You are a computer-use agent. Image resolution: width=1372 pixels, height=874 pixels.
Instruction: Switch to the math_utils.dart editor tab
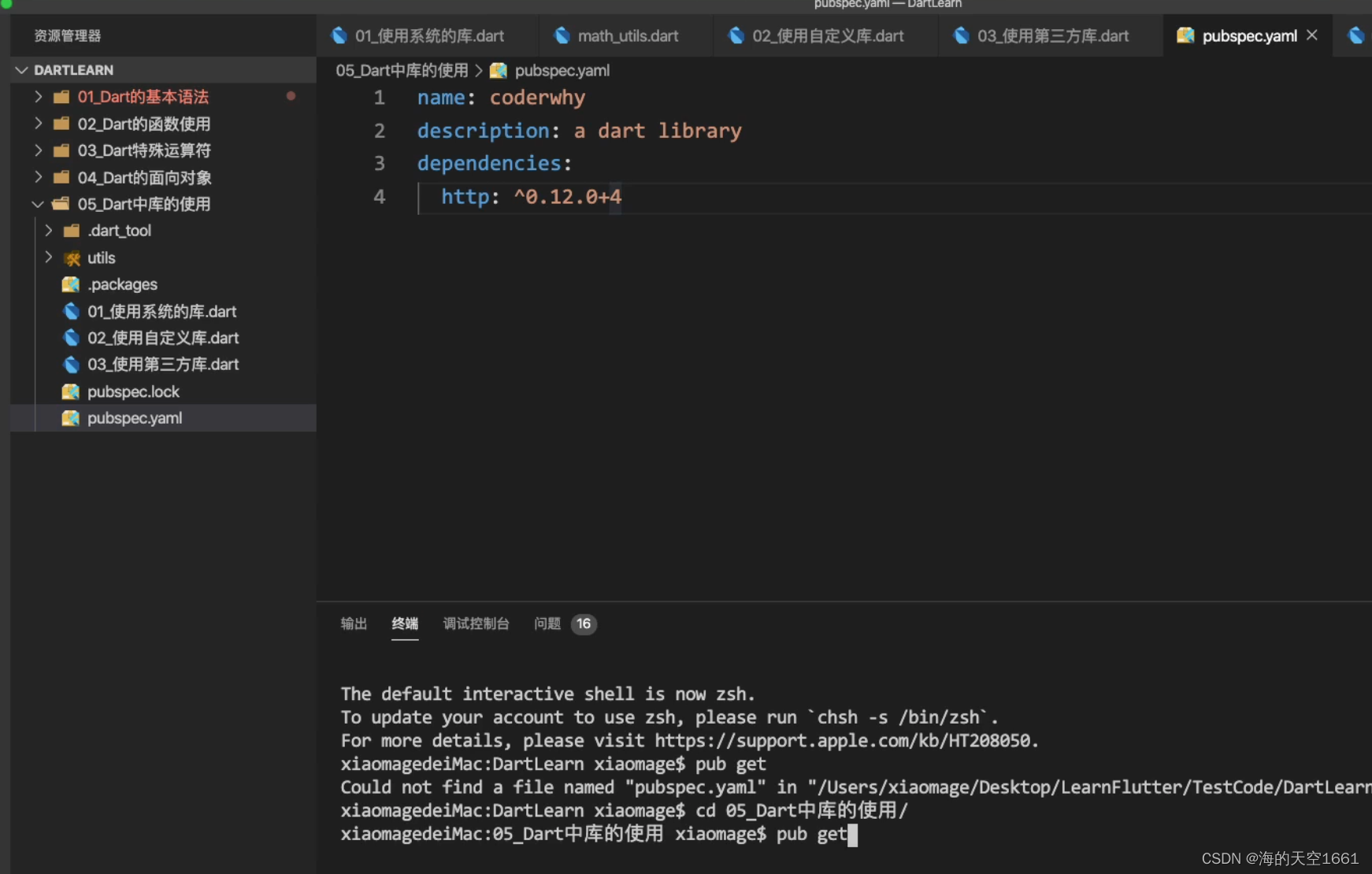point(628,35)
